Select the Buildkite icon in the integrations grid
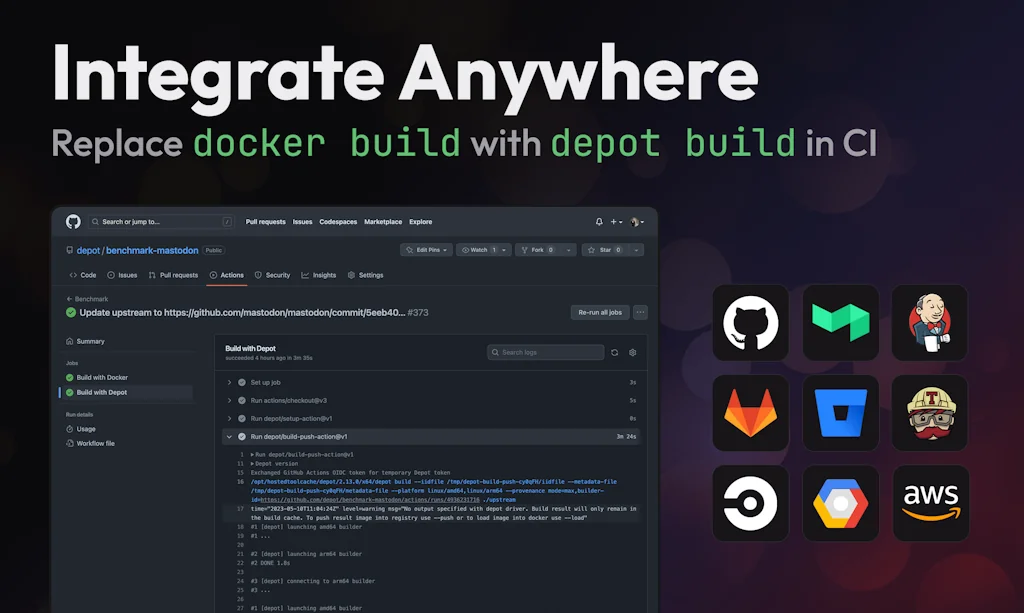Image resolution: width=1024 pixels, height=613 pixels. click(x=841, y=322)
